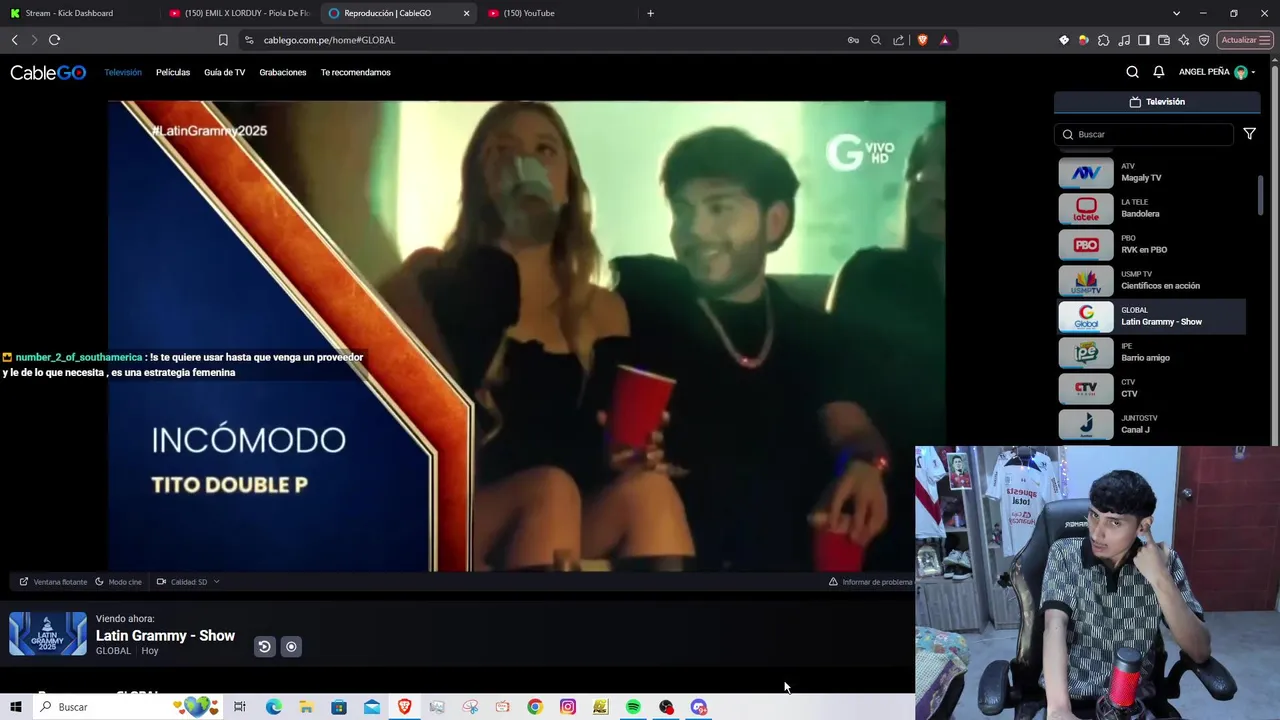Switch to the (150) YouTube tab
1280x720 pixels.
[558, 13]
